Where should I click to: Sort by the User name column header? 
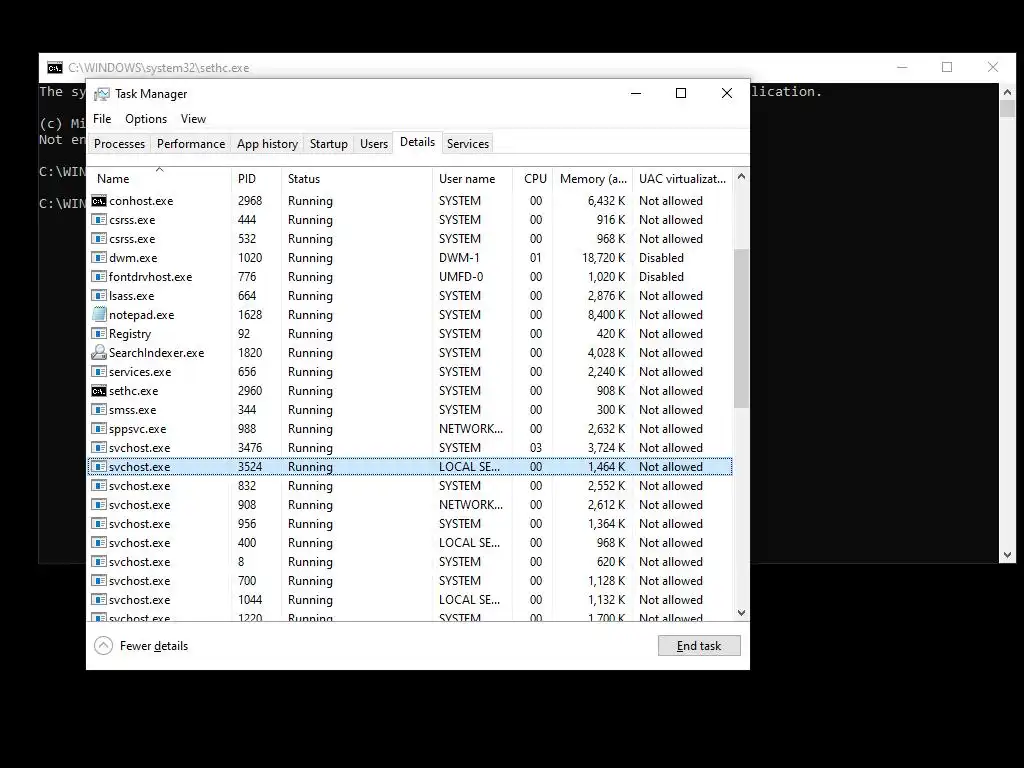472,178
